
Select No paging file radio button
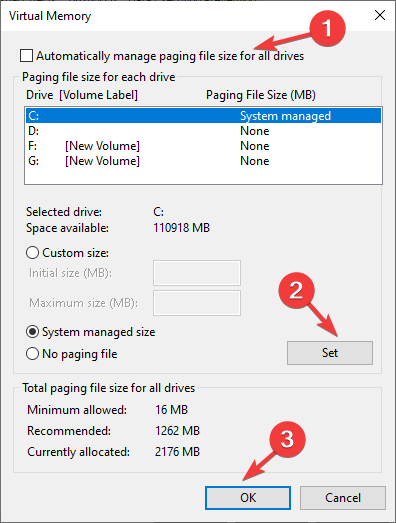(32, 354)
